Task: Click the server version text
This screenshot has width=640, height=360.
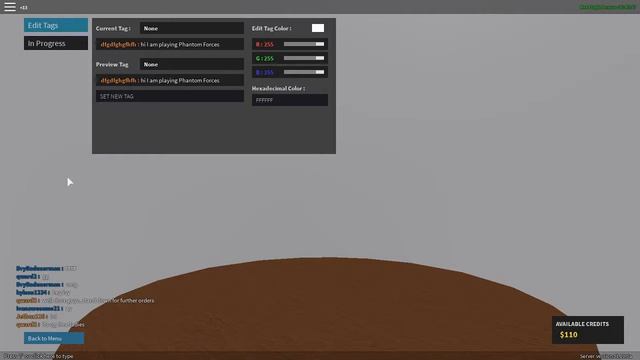Action: click(606, 356)
